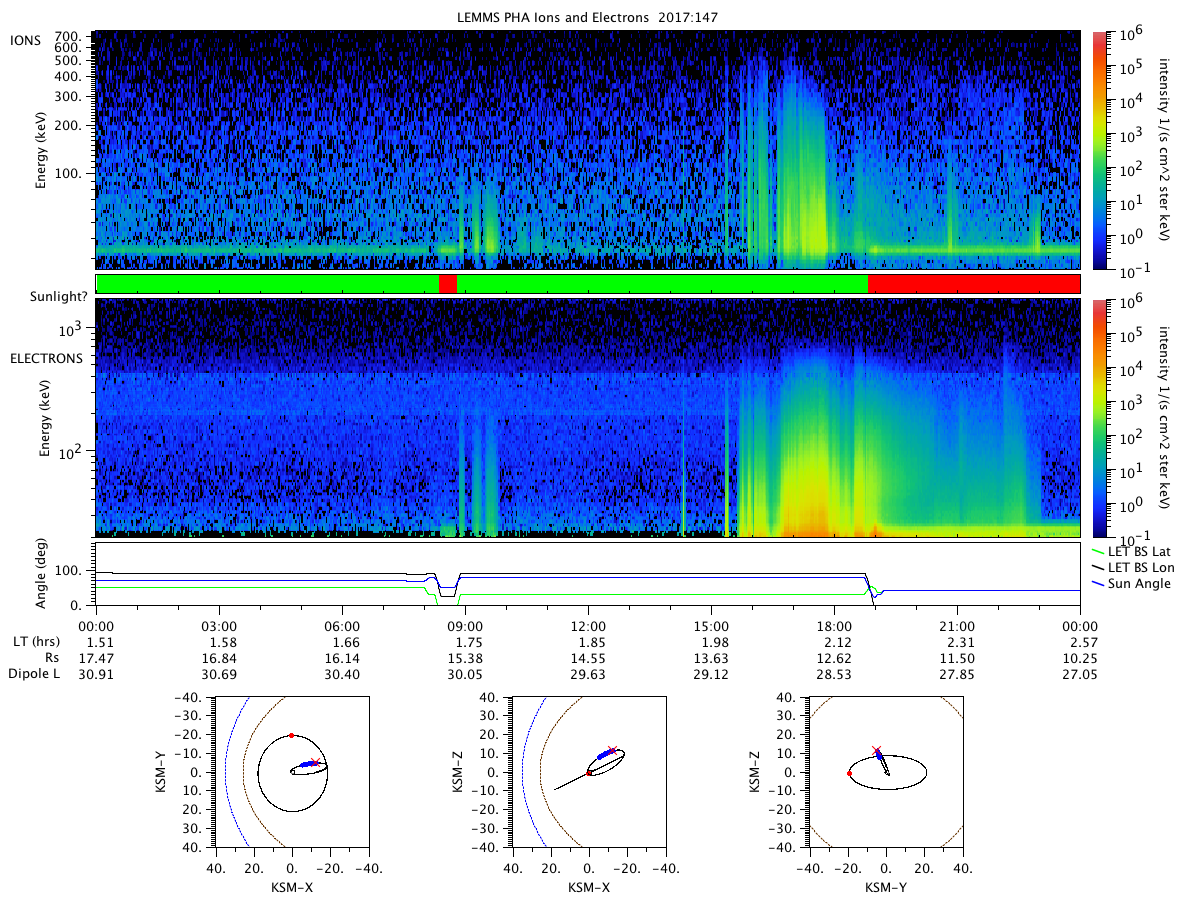The height and width of the screenshot is (900, 1200).
Task: Click the "200." energy tick on ions axis
Action: pos(69,127)
